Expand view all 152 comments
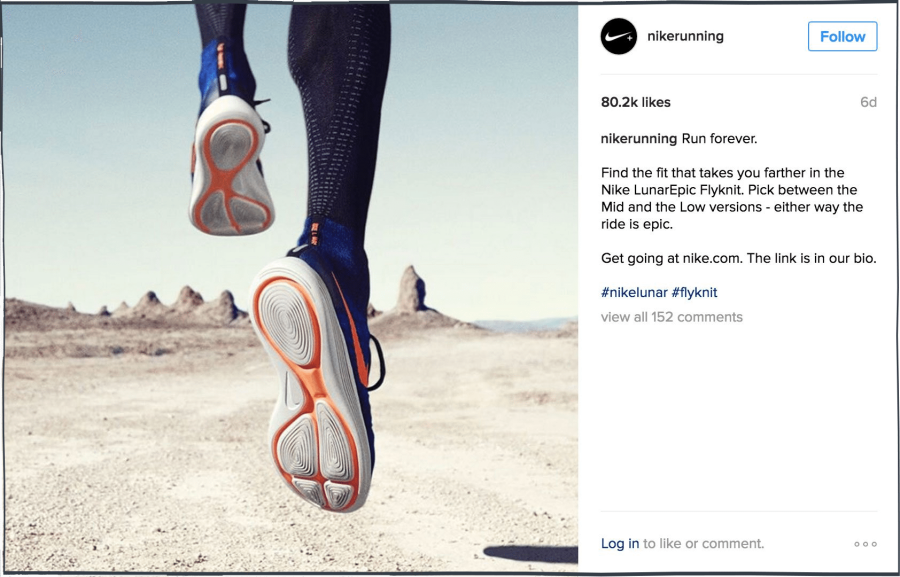This screenshot has height=577, width=900. pos(672,317)
